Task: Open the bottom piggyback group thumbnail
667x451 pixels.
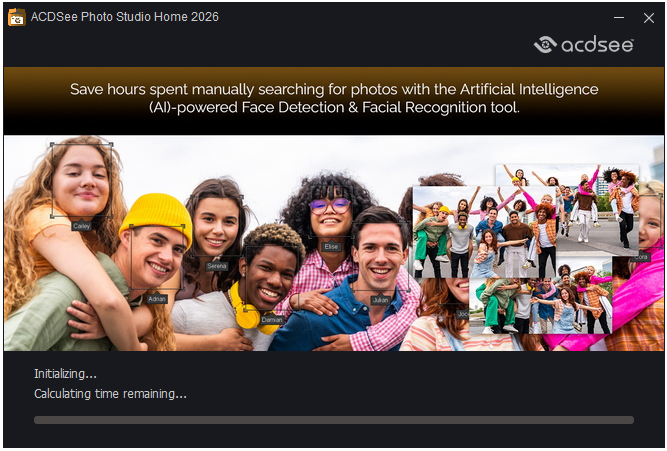Action: tap(540, 305)
